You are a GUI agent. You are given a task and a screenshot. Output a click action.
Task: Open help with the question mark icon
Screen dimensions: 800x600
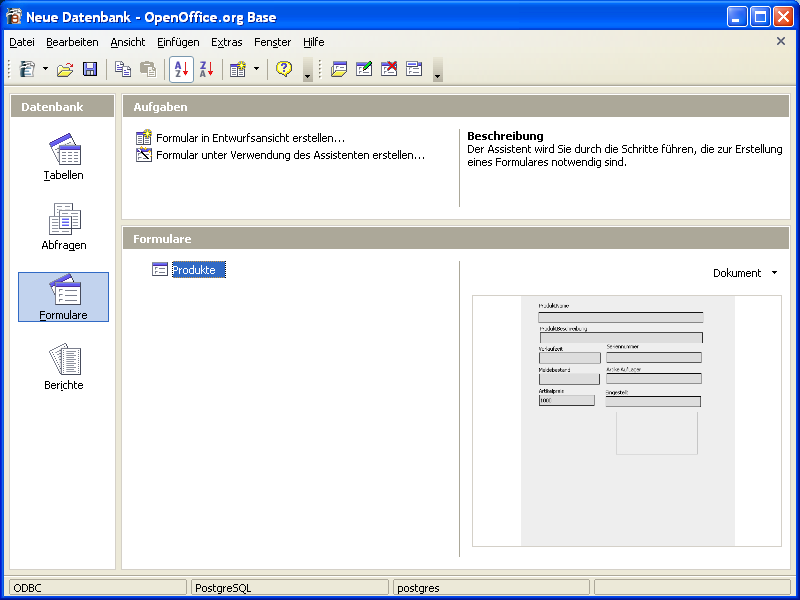pyautogui.click(x=284, y=69)
